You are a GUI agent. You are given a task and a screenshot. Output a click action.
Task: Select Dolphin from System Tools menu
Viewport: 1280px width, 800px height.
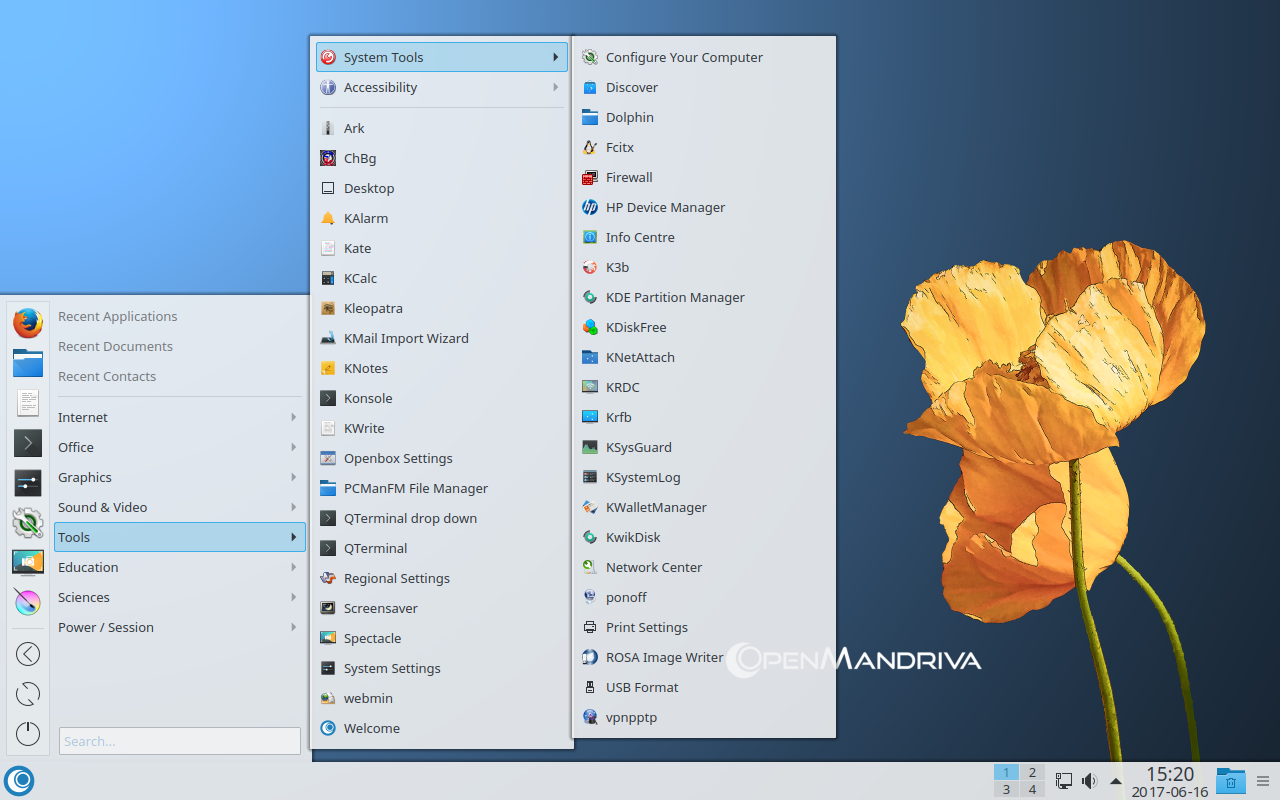pyautogui.click(x=630, y=118)
